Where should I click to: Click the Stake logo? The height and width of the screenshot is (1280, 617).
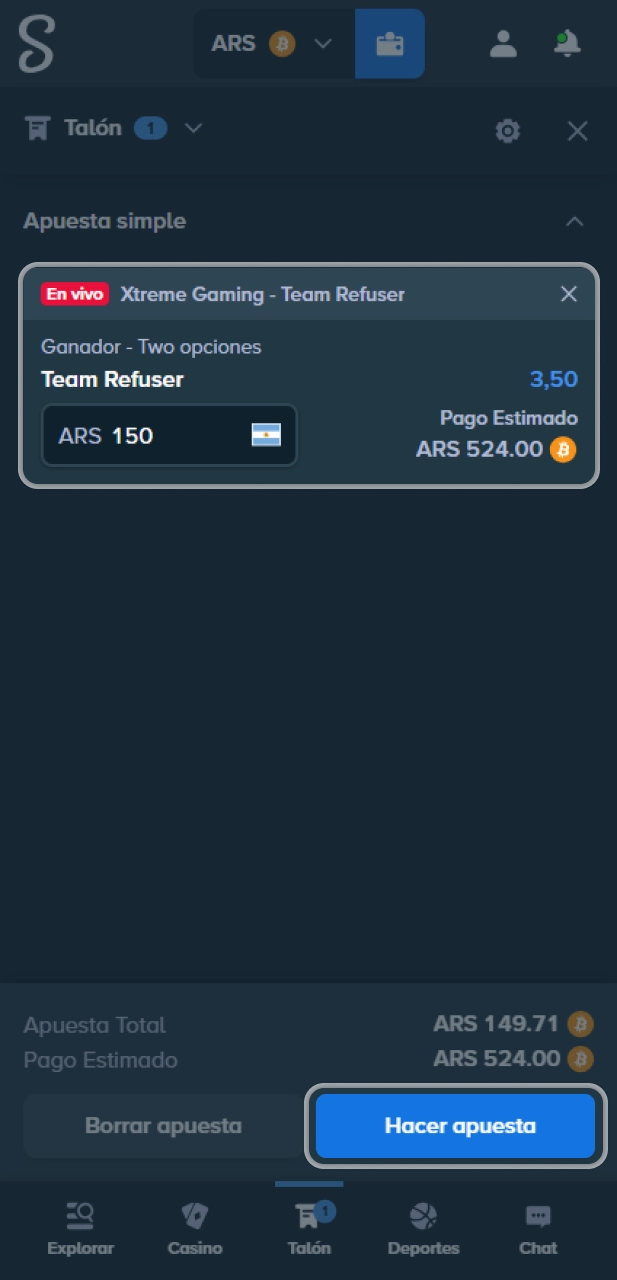click(x=34, y=44)
